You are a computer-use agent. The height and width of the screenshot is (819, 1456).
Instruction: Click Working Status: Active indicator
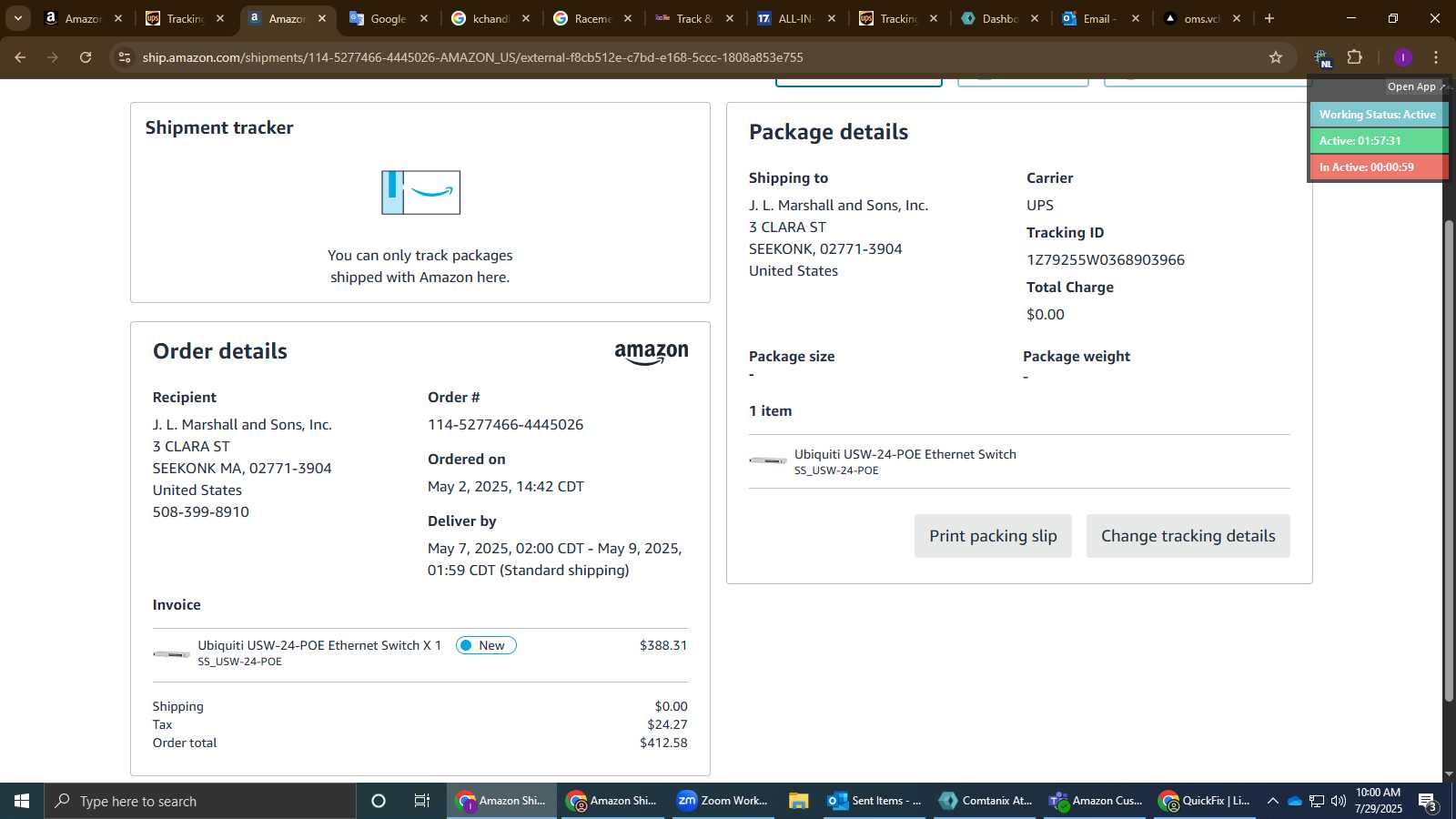click(x=1378, y=115)
